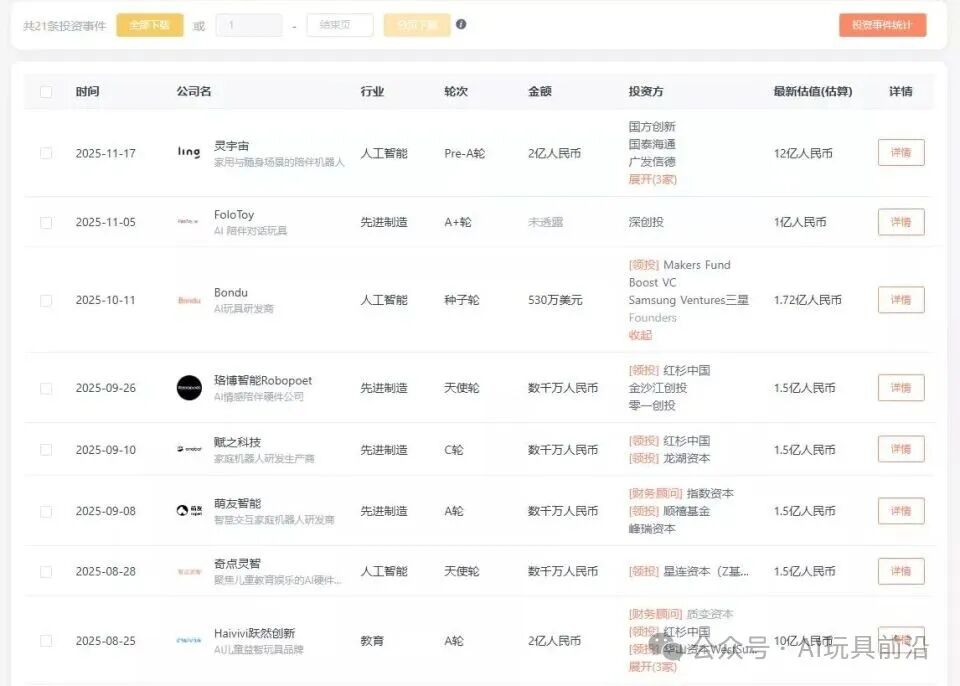The image size is (960, 686).
Task: Click the 灵宇宙 ling company logo
Action: 189,152
